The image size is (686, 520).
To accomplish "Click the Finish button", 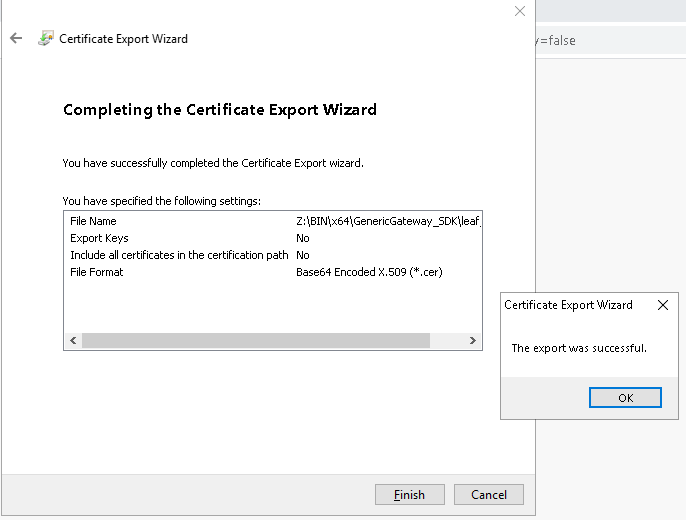I will coord(409,495).
